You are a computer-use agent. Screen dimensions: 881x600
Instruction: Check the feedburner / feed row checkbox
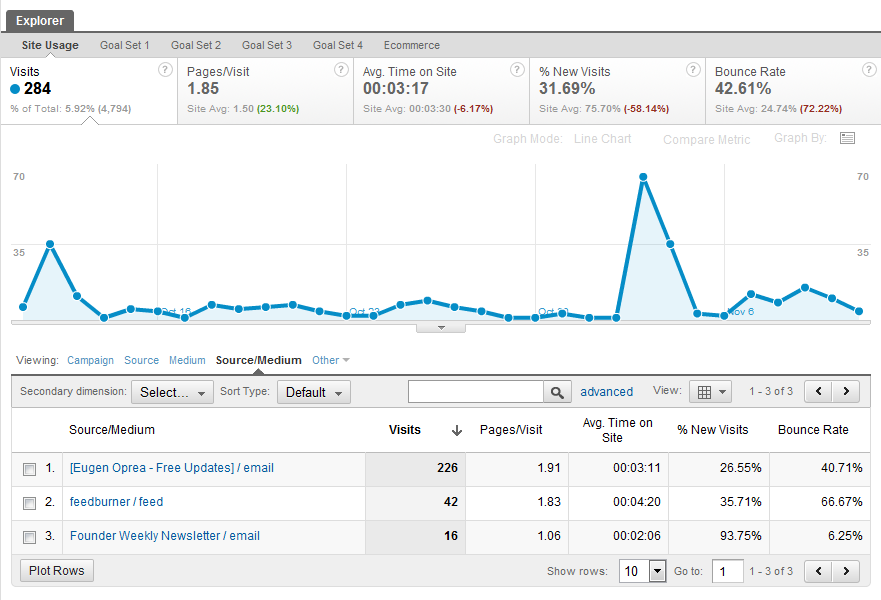click(x=29, y=503)
